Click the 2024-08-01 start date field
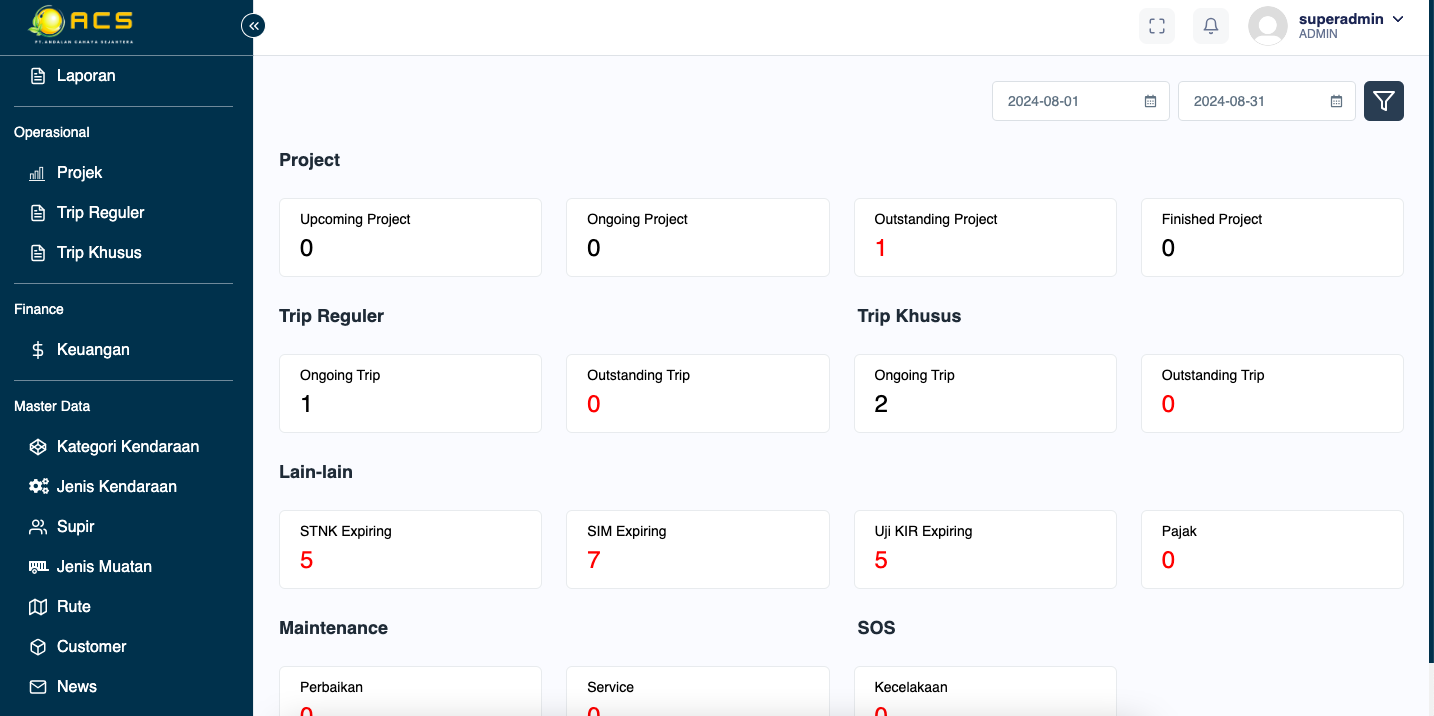Screen dimensions: 1434x716 click(1065, 101)
